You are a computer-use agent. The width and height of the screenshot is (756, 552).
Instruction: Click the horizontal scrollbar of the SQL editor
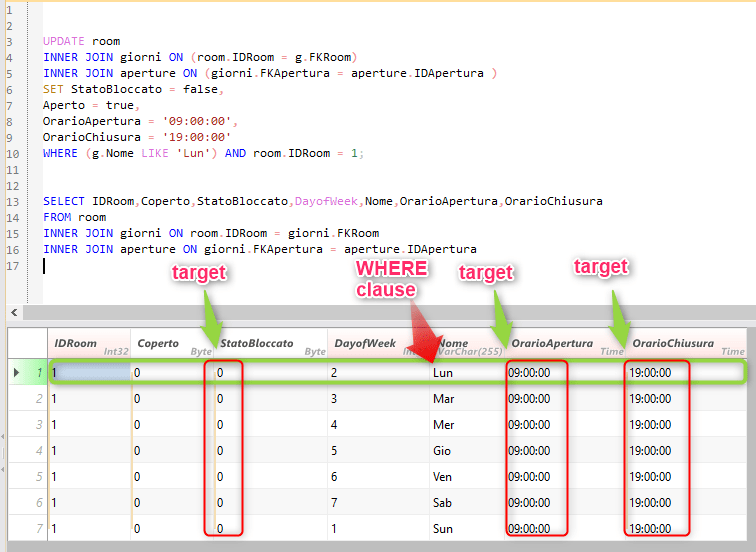(390, 312)
